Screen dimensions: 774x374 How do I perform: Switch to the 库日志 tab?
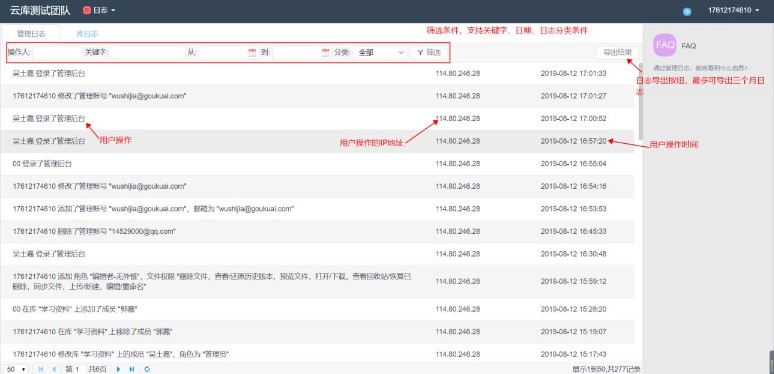(87, 34)
